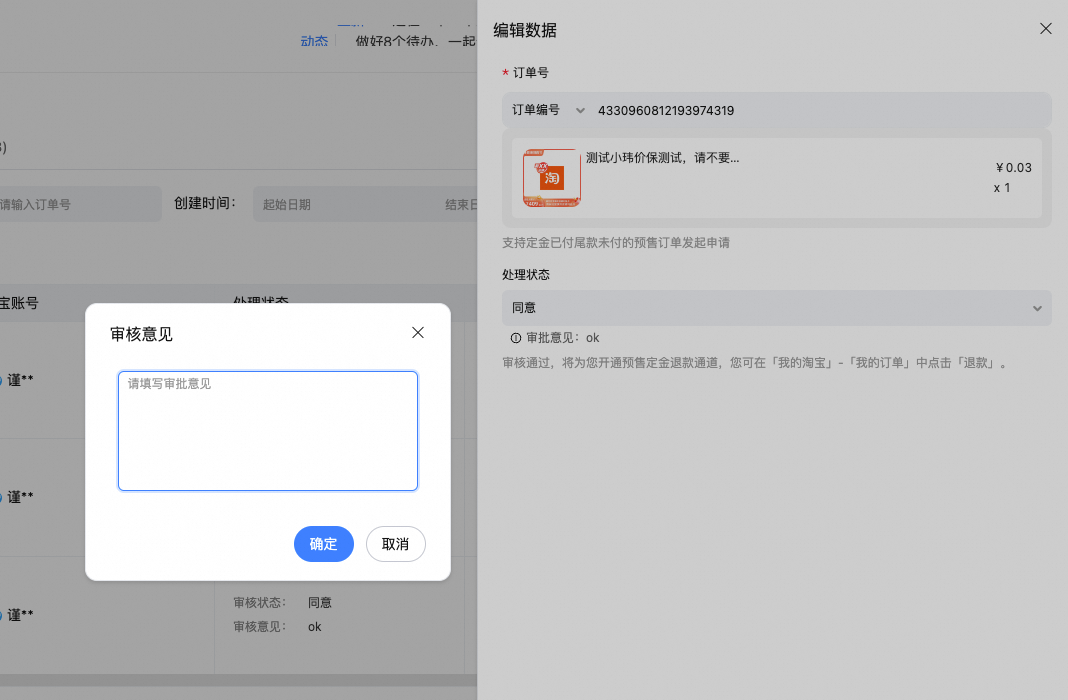
Task: Click the 审核状态 同意 text in table
Action: coord(319,602)
